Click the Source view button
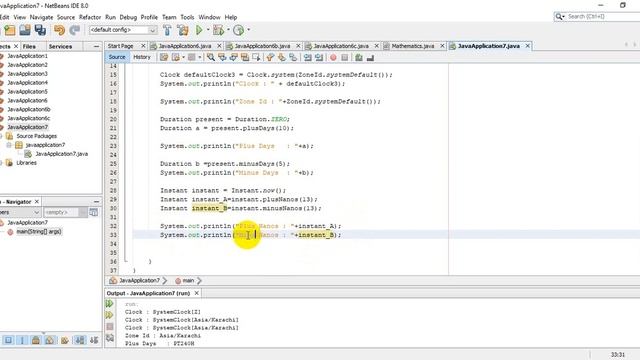640x360 pixels. [x=117, y=57]
